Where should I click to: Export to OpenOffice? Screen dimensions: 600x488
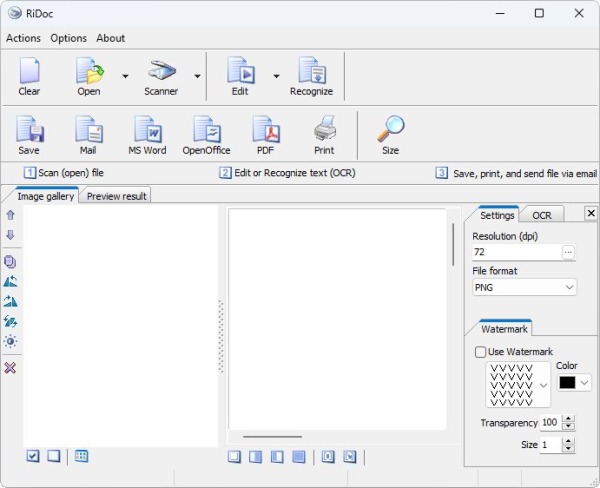207,129
